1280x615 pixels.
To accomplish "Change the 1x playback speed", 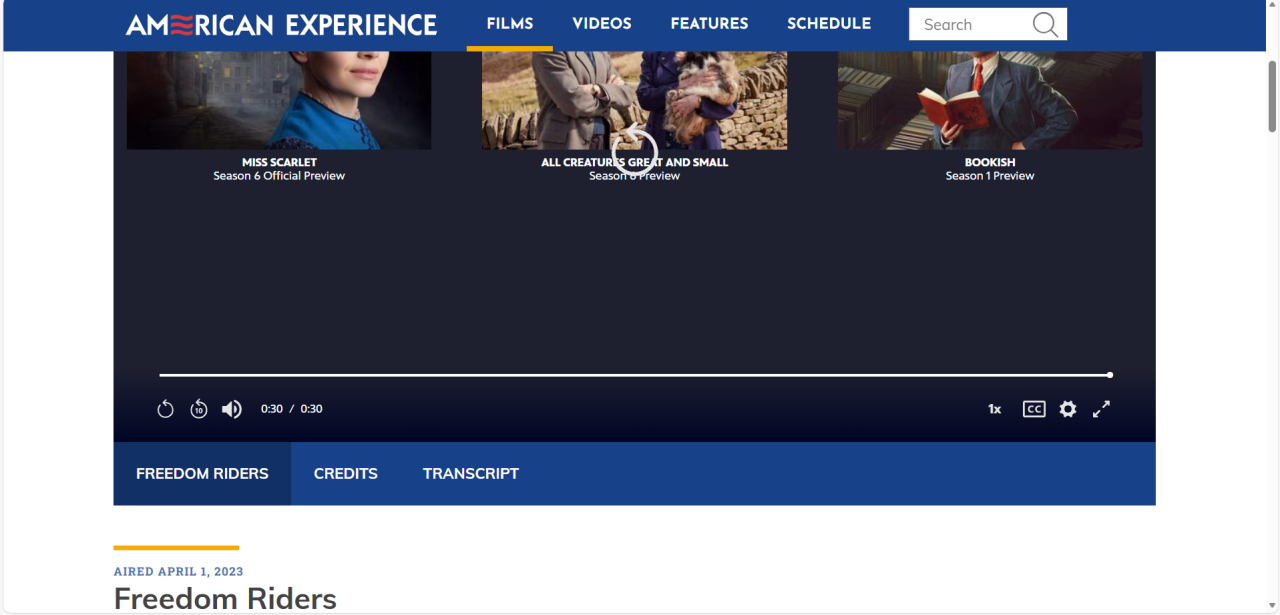I will (x=995, y=409).
